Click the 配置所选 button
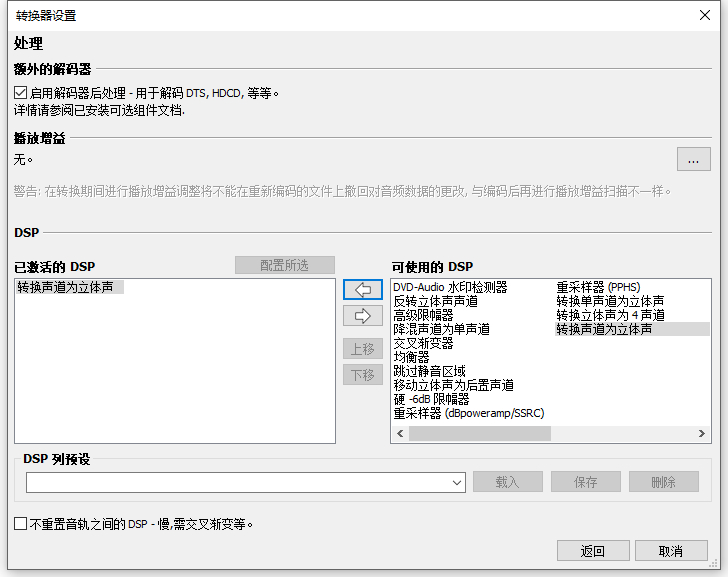Image resolution: width=728 pixels, height=577 pixels. point(285,265)
